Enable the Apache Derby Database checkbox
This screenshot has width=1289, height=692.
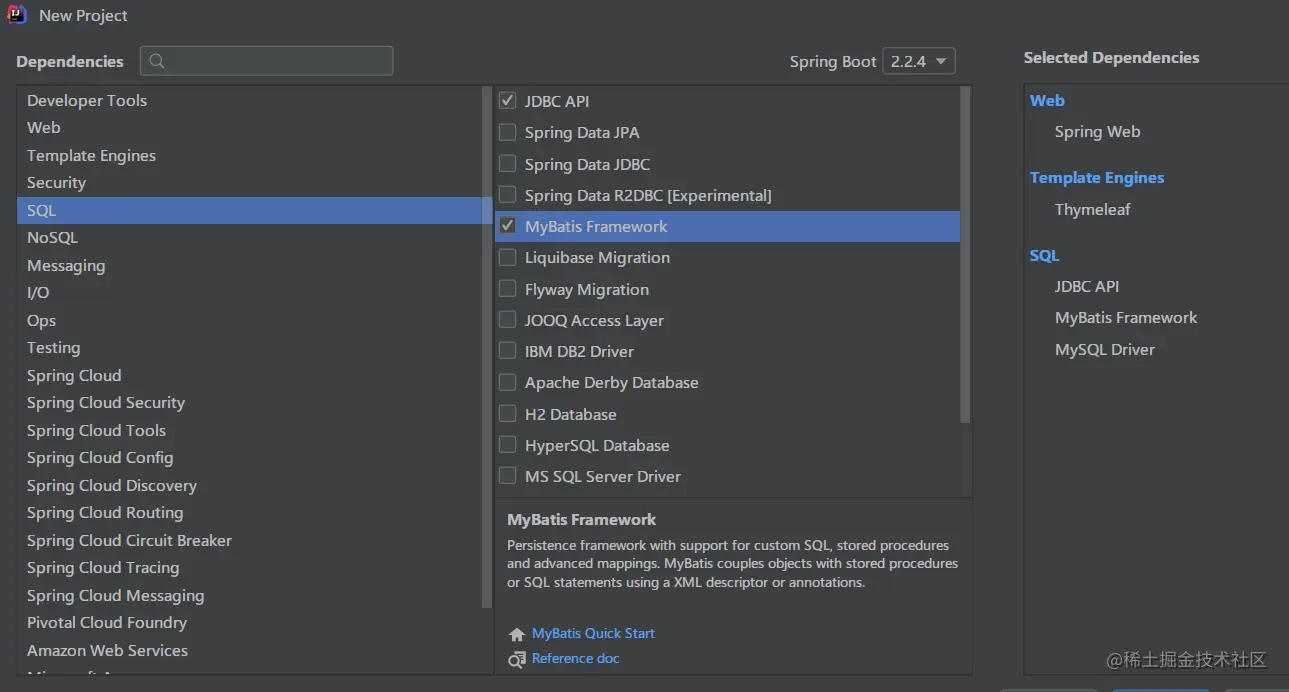(x=507, y=382)
